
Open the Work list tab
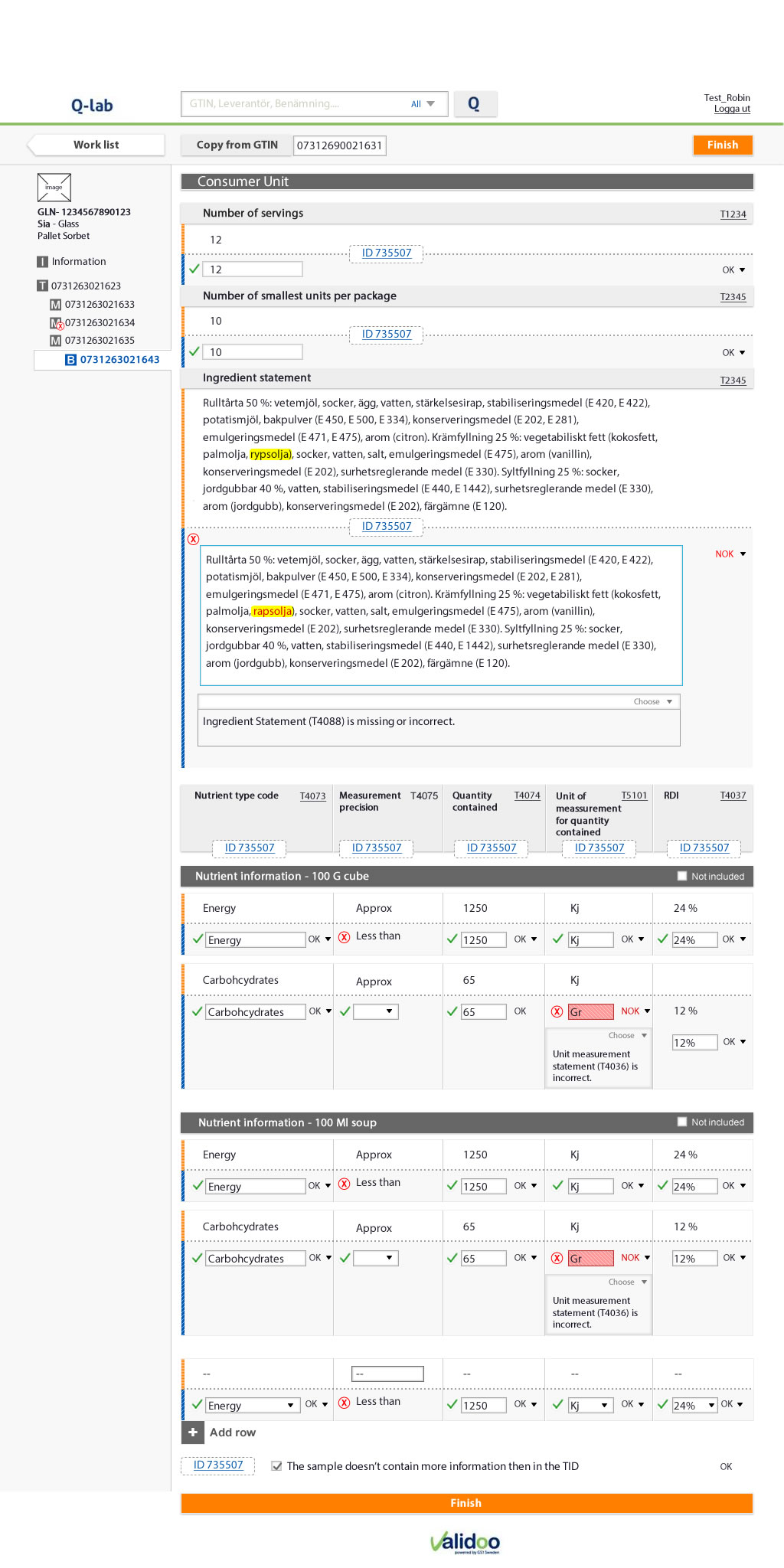[96, 145]
